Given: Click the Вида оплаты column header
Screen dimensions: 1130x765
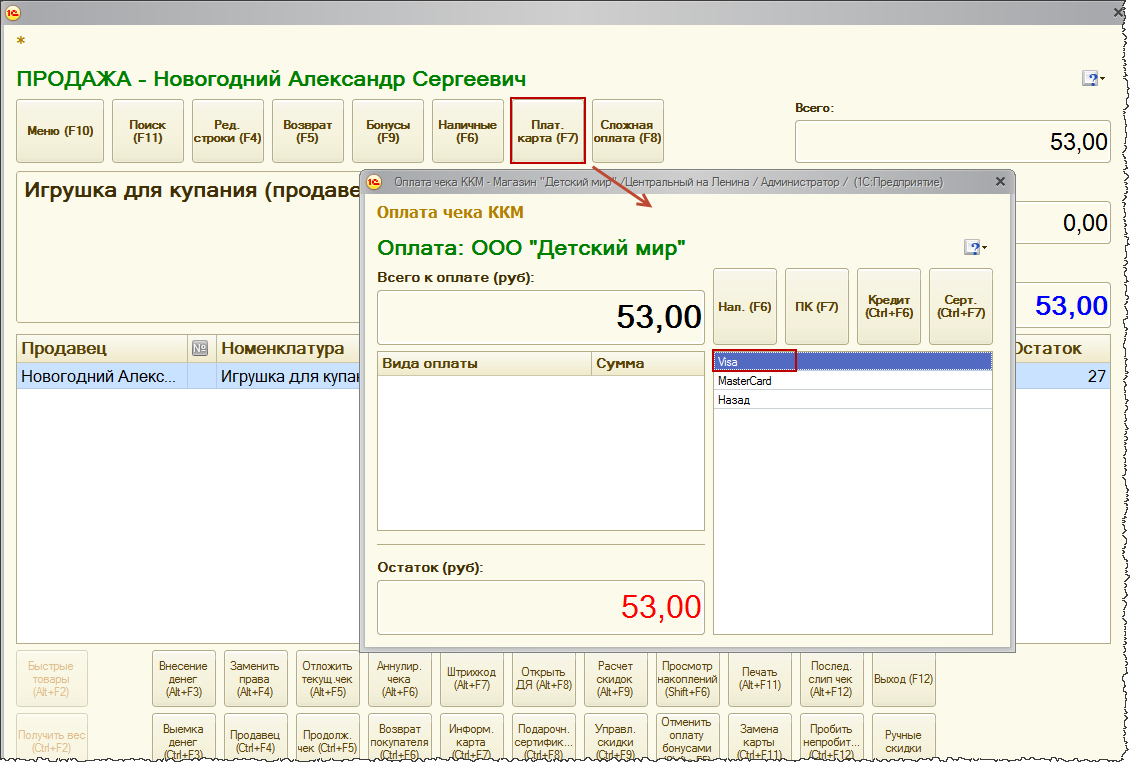Looking at the screenshot, I should tap(484, 364).
